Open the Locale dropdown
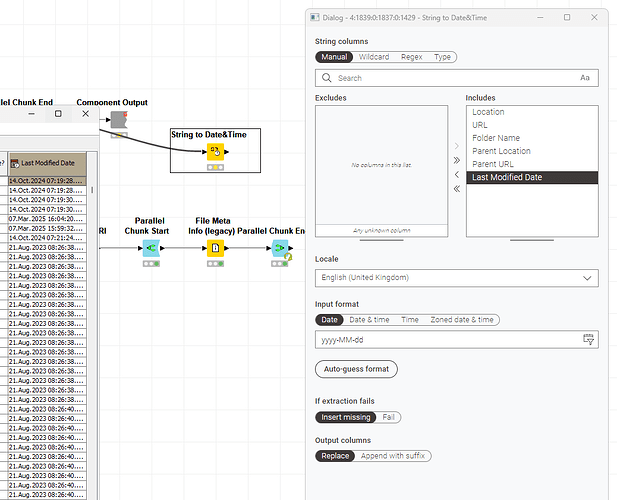617x500 pixels. tap(457, 277)
